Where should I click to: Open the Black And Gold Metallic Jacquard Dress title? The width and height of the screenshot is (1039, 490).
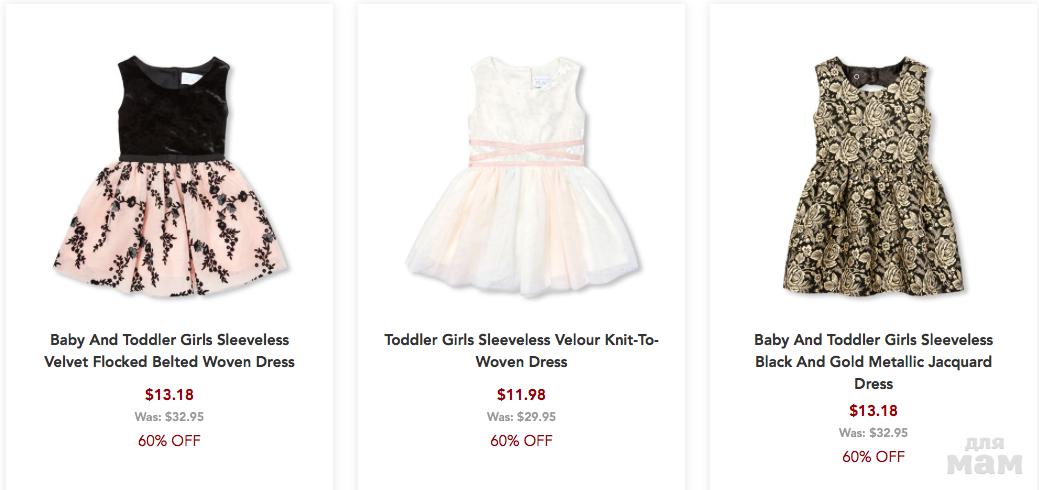pos(873,361)
